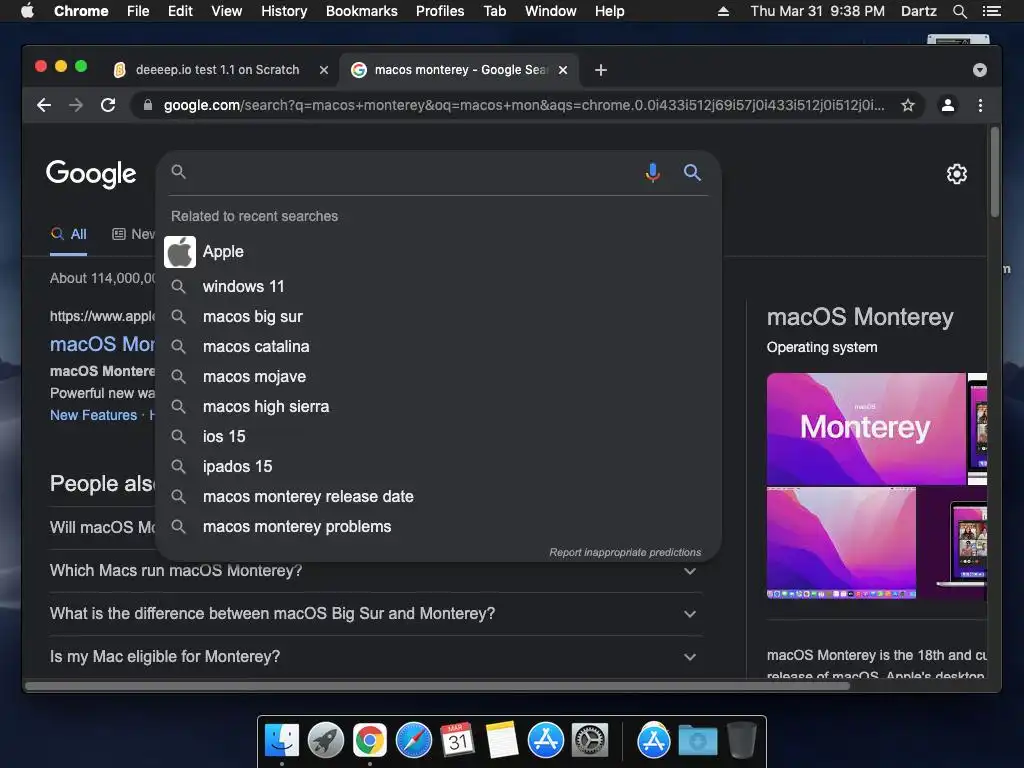Viewport: 1024px width, 768px height.
Task: Click the vertical page scrollbar
Action: coord(995,172)
